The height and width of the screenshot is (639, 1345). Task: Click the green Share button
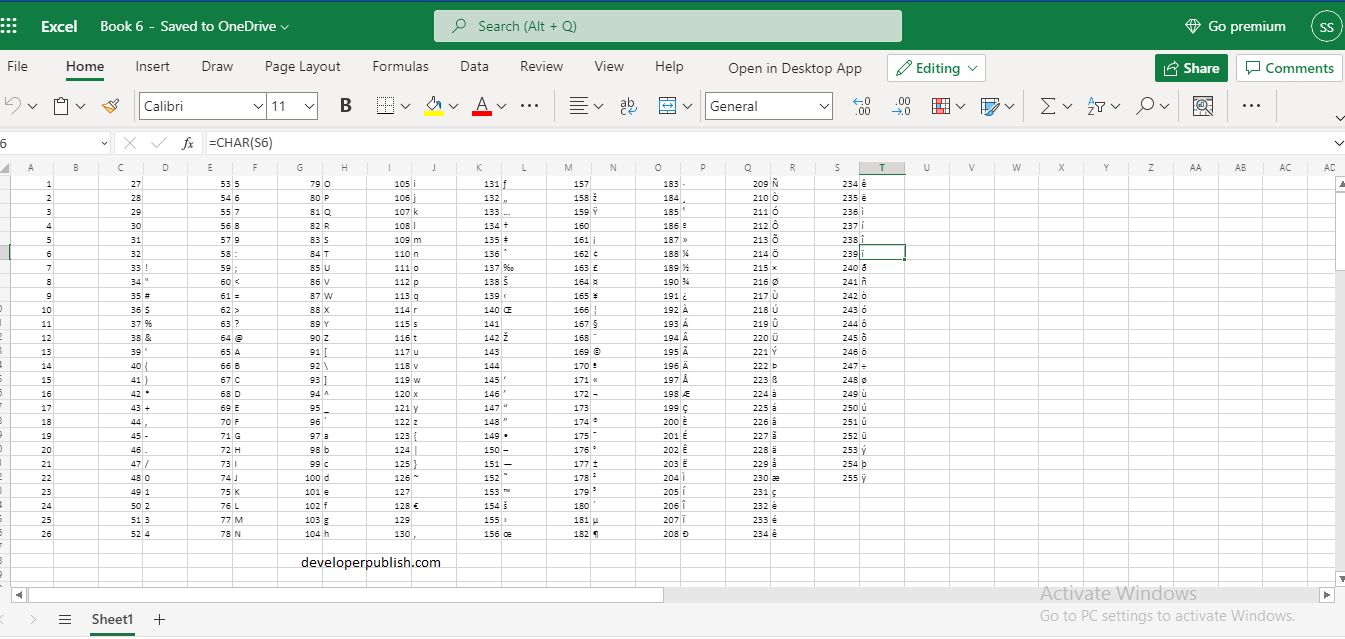pos(1191,68)
